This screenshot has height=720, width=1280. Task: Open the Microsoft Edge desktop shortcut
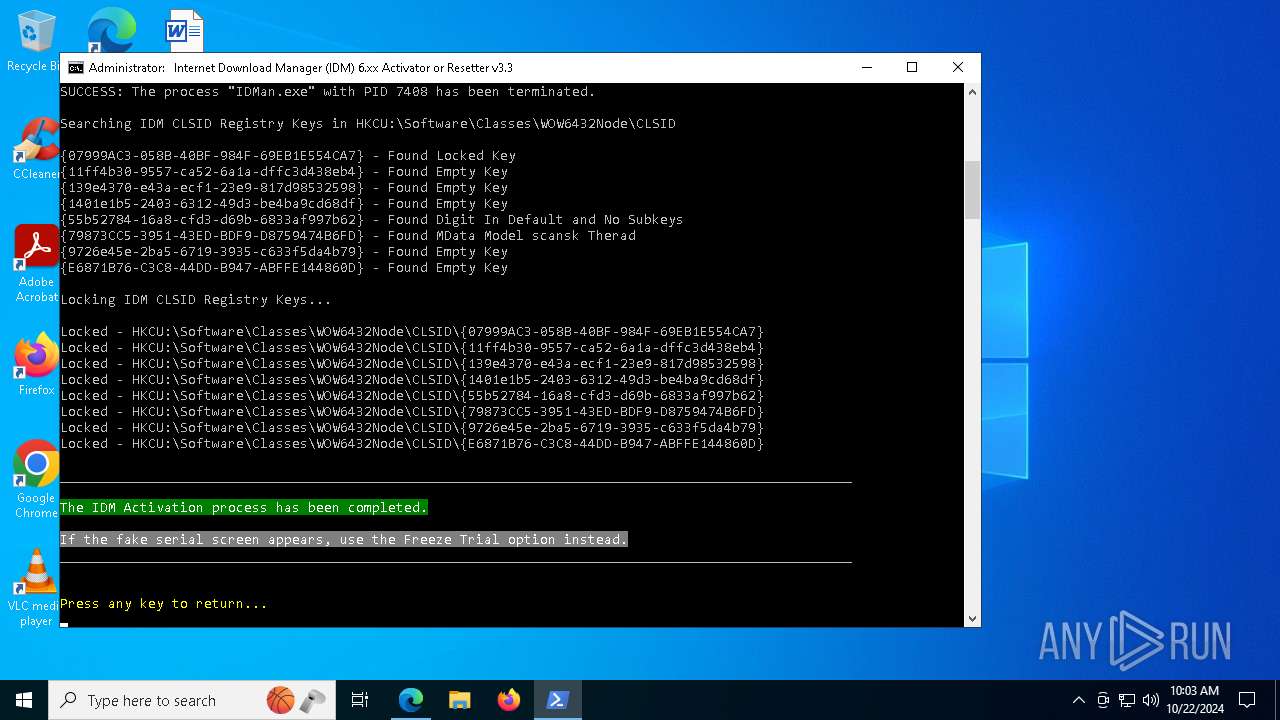(x=110, y=32)
